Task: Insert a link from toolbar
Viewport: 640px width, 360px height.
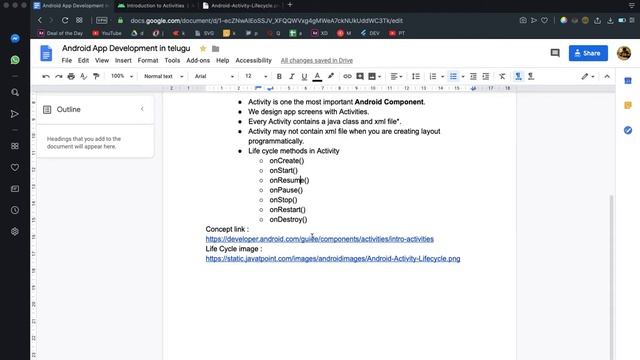Action: point(347,76)
